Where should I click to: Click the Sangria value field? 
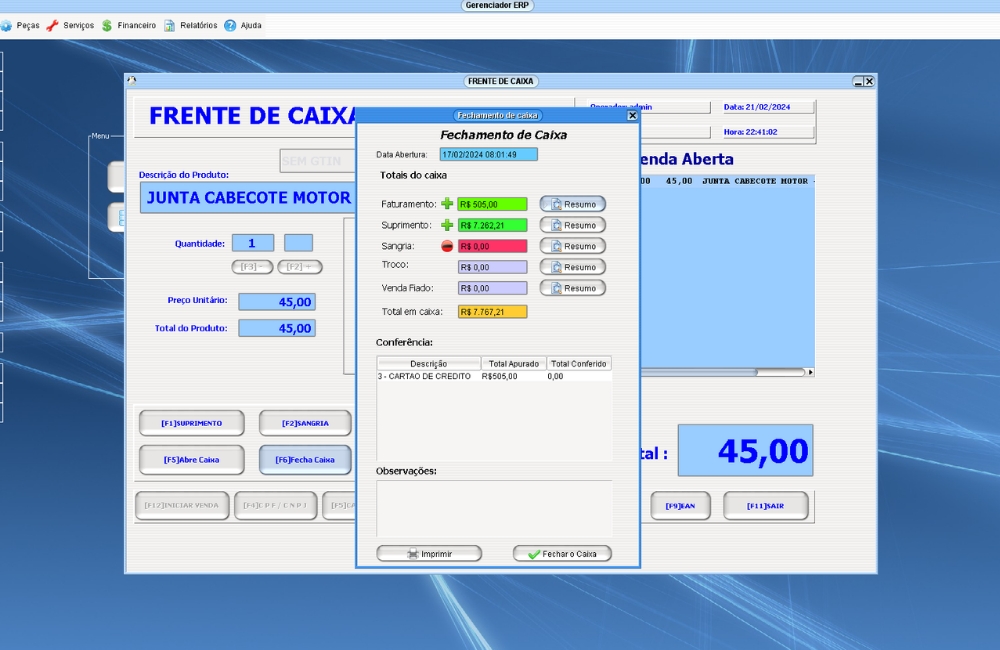click(492, 246)
